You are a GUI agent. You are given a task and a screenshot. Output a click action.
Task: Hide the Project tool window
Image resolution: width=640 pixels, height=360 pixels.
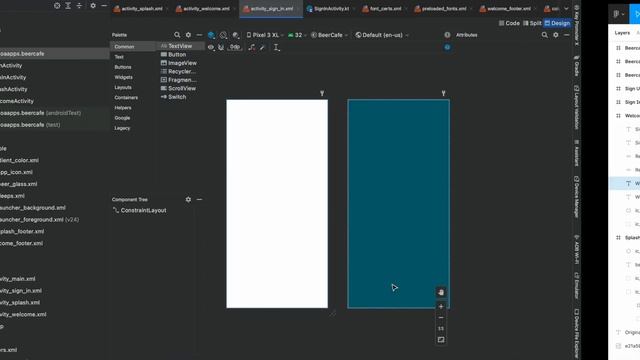click(104, 6)
